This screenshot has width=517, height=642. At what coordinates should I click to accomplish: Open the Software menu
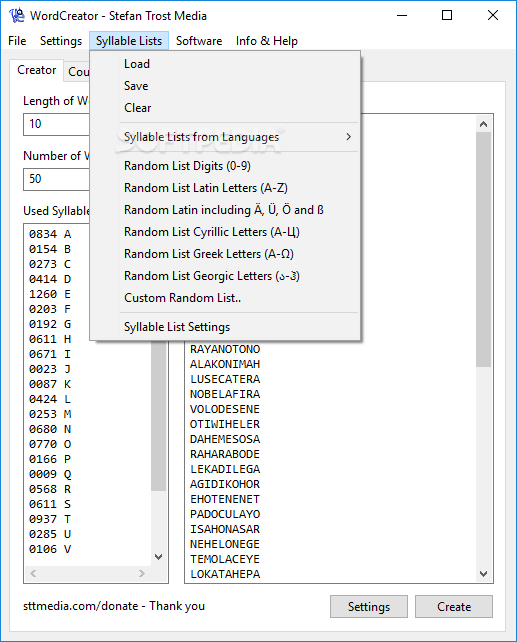[x=199, y=41]
